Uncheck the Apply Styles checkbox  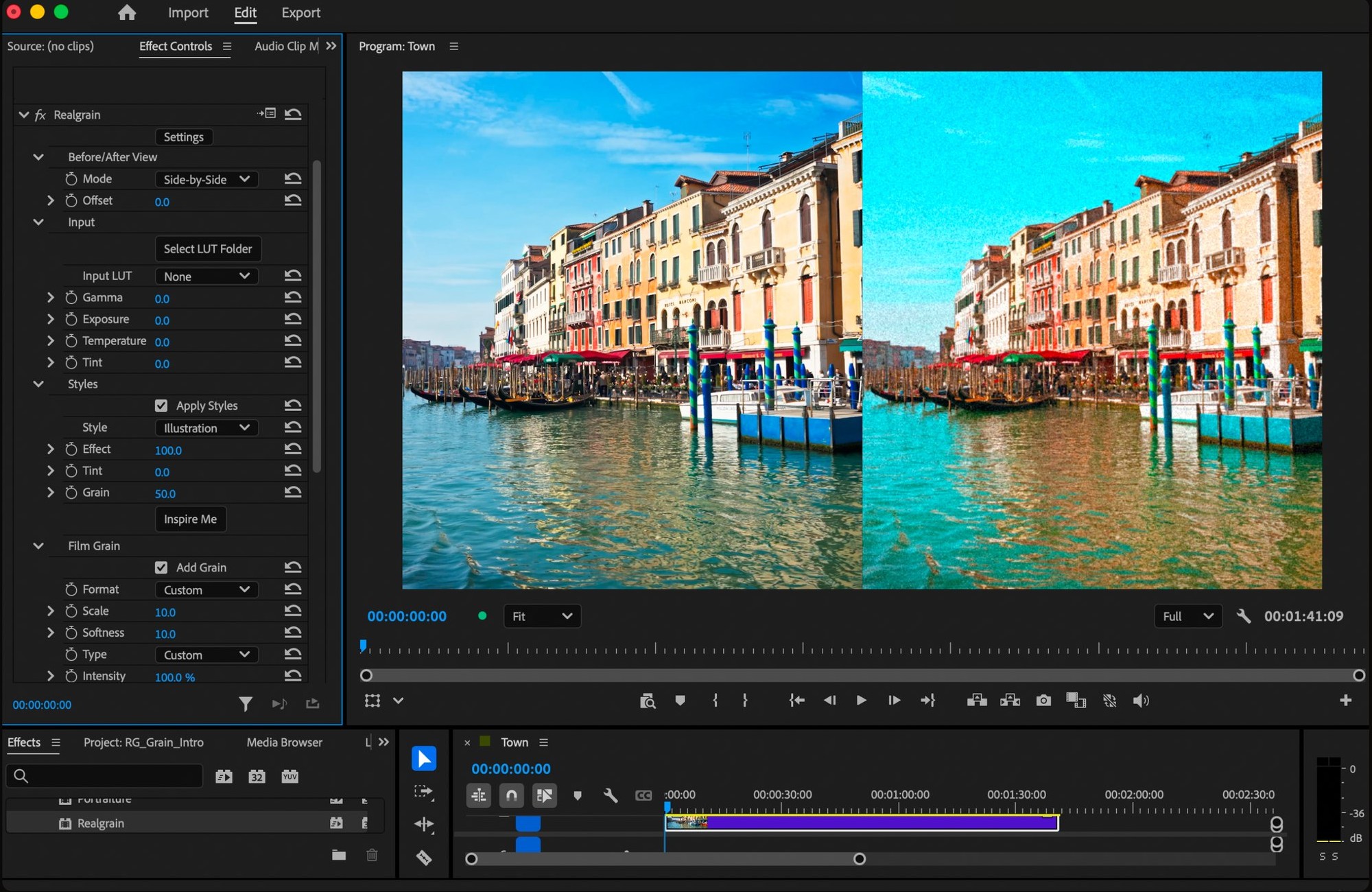point(161,406)
